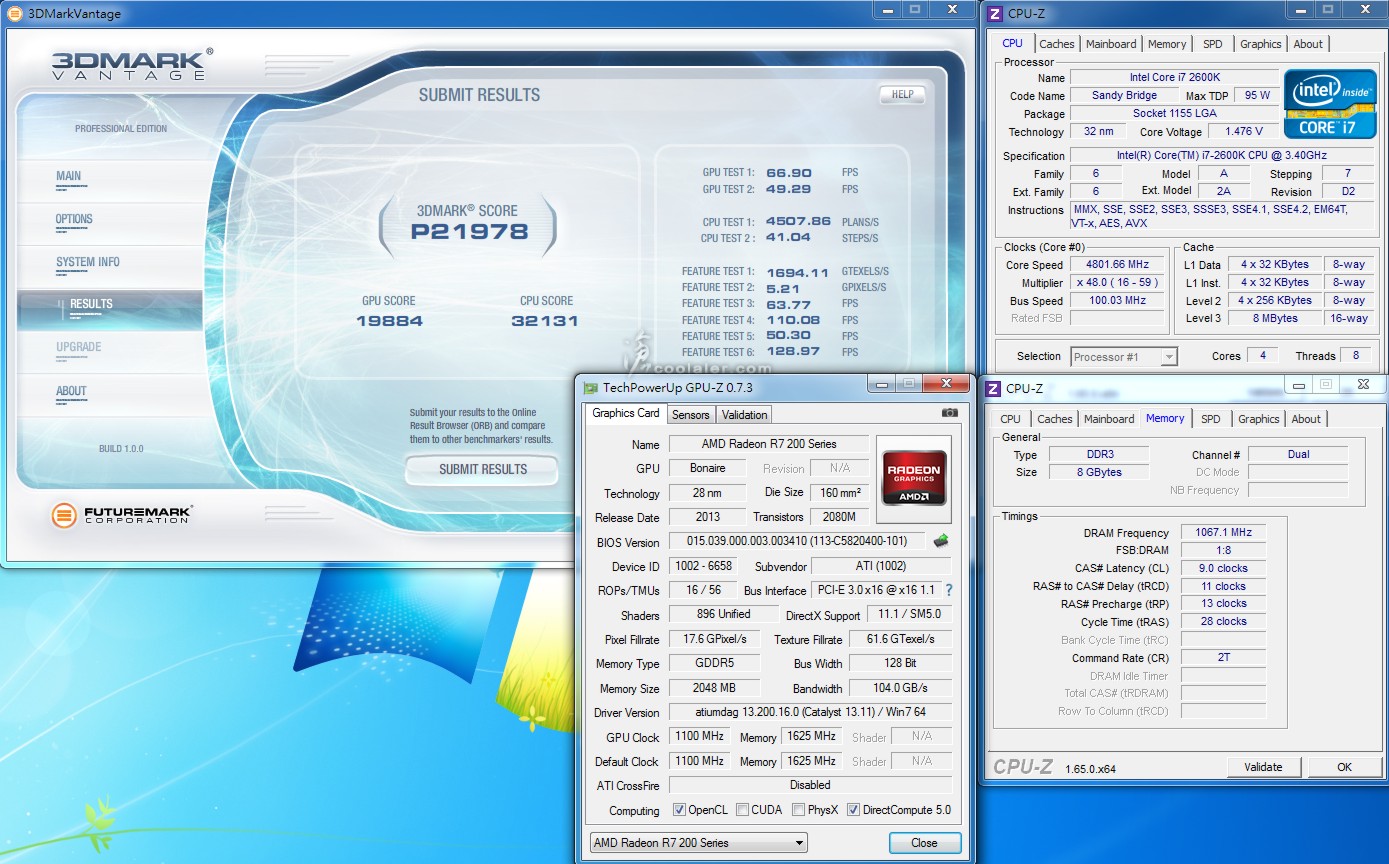Click the GPU-Z title bar icon
This screenshot has height=864, width=1389.
point(591,388)
